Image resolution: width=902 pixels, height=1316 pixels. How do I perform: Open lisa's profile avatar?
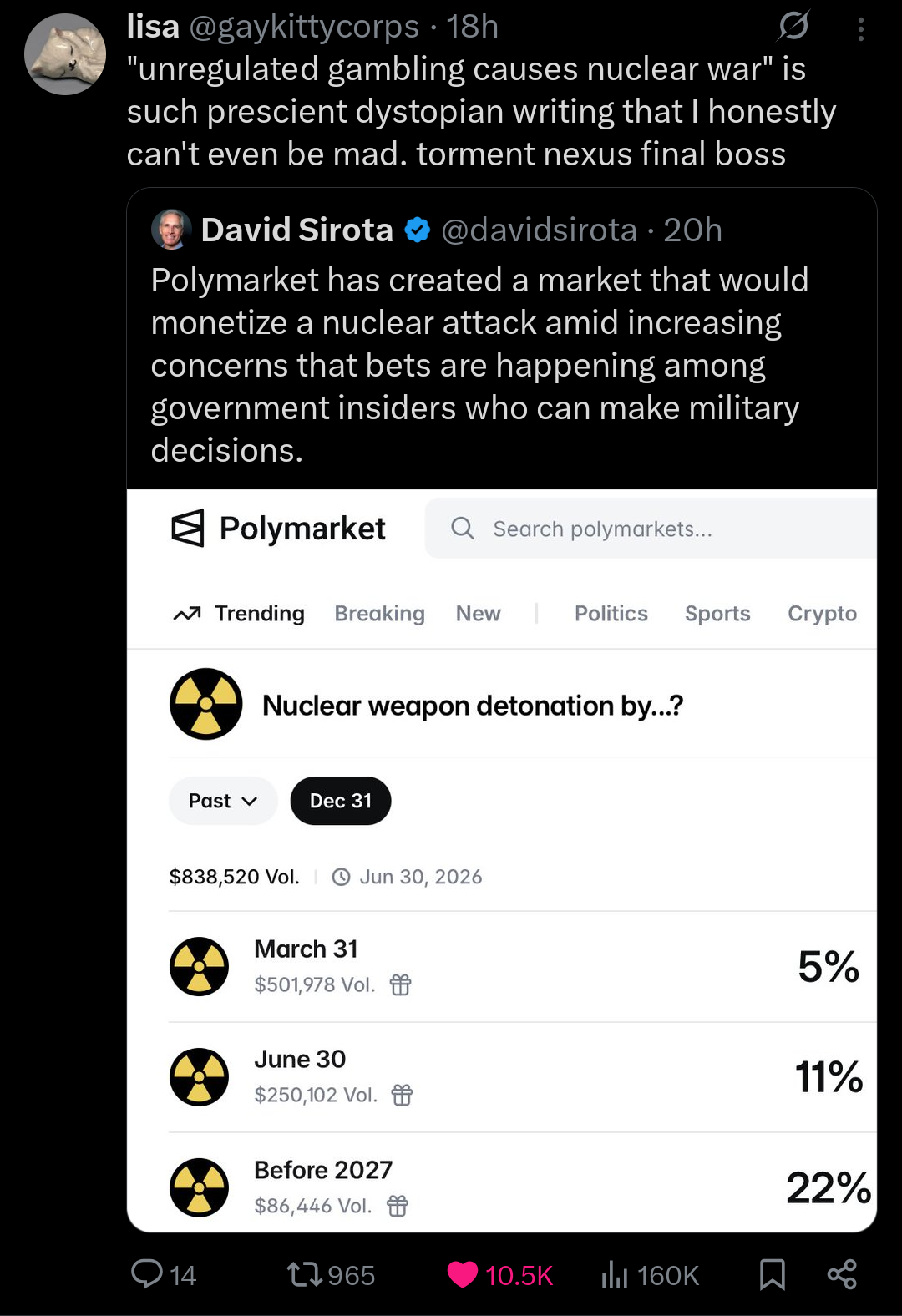pyautogui.click(x=65, y=54)
